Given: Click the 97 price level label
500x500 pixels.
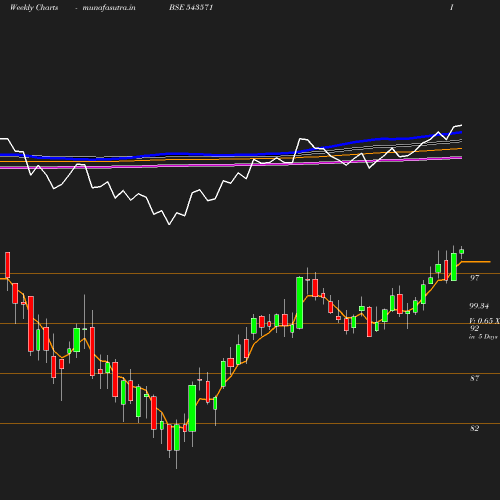Looking at the screenshot, I should coord(475,278).
